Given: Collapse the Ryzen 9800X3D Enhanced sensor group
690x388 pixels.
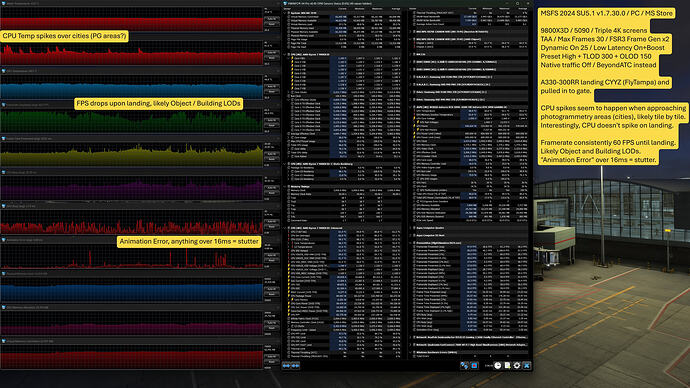Looking at the screenshot, I should [286, 228].
